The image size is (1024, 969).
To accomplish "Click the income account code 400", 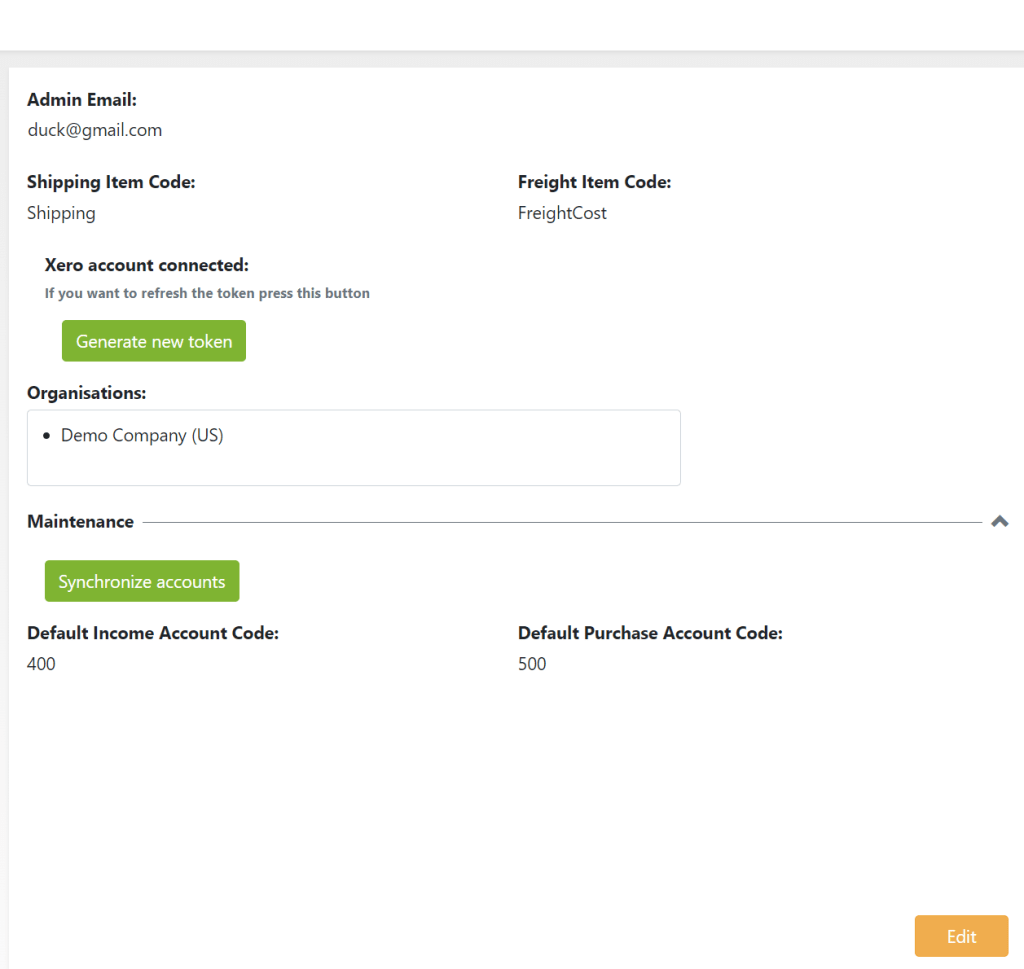I will click(x=42, y=664).
